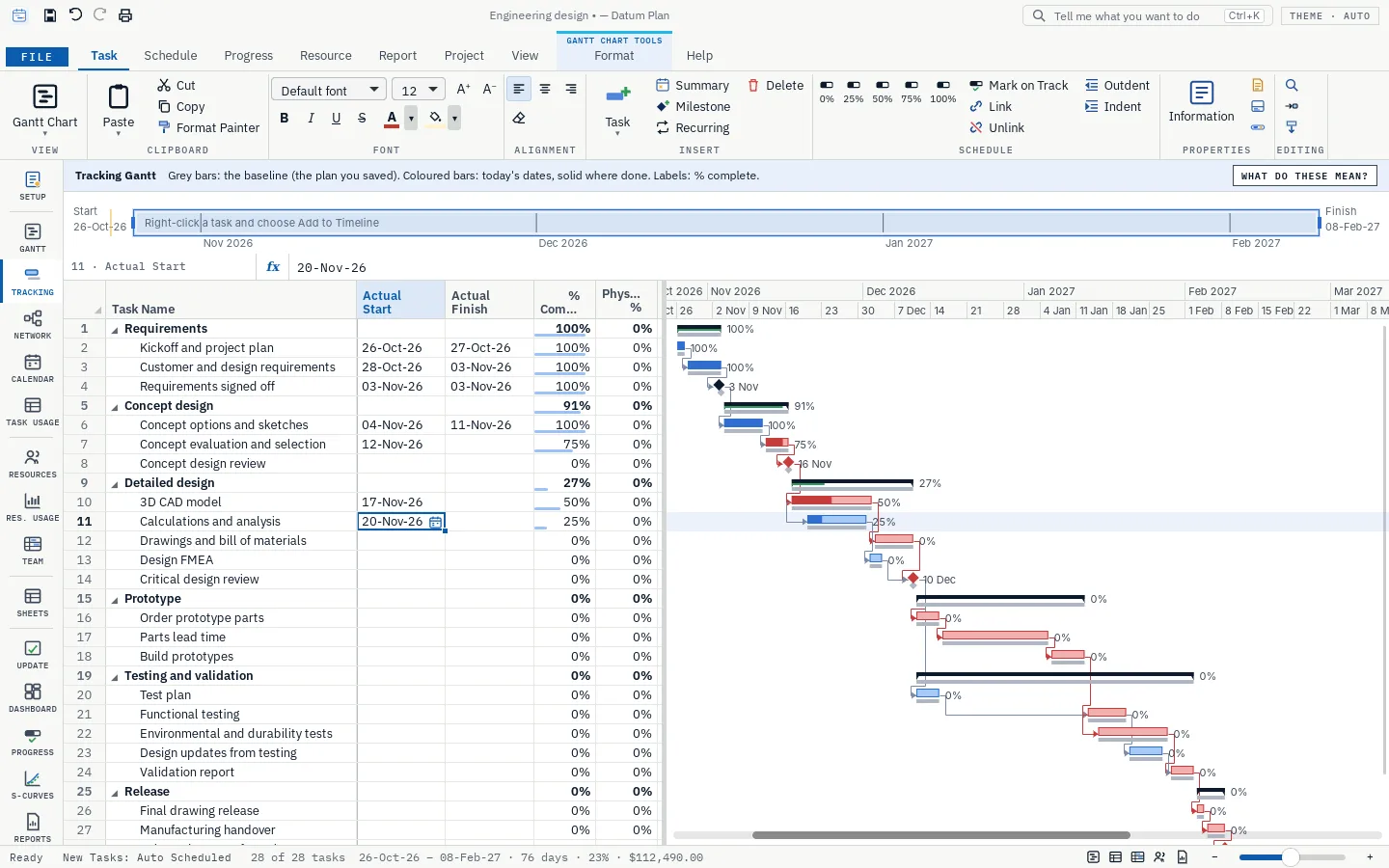Toggle italic formatting
This screenshot has width=1389, height=868.
click(311, 119)
